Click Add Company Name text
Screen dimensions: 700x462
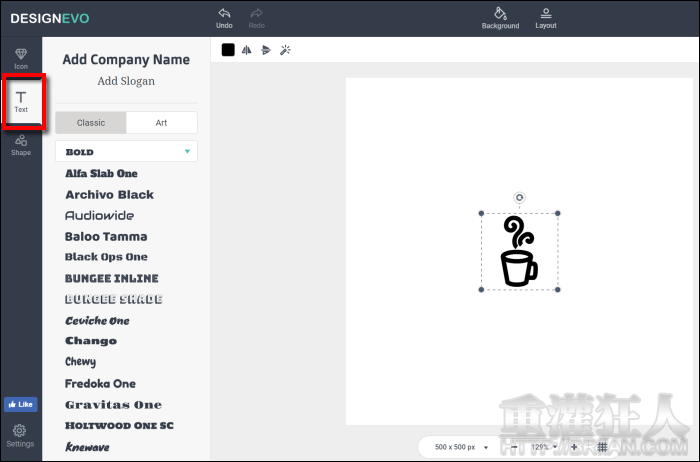(x=126, y=60)
